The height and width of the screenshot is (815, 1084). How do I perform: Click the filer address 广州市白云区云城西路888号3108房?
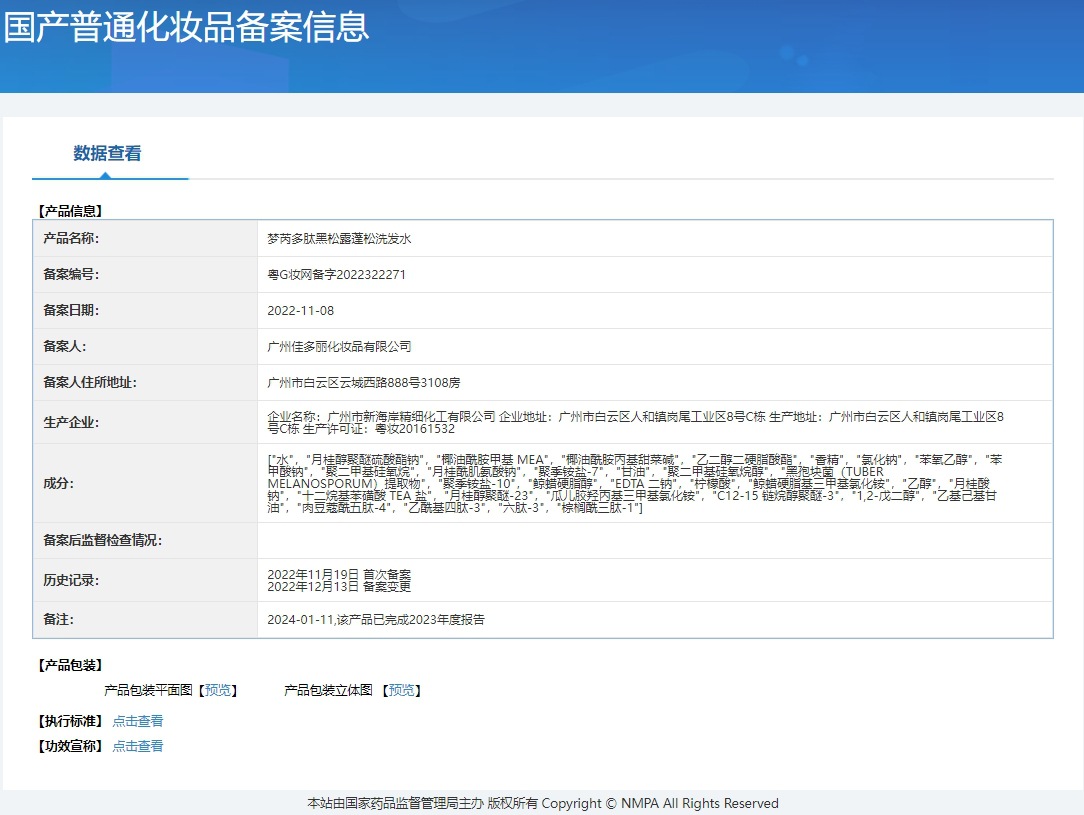[363, 383]
